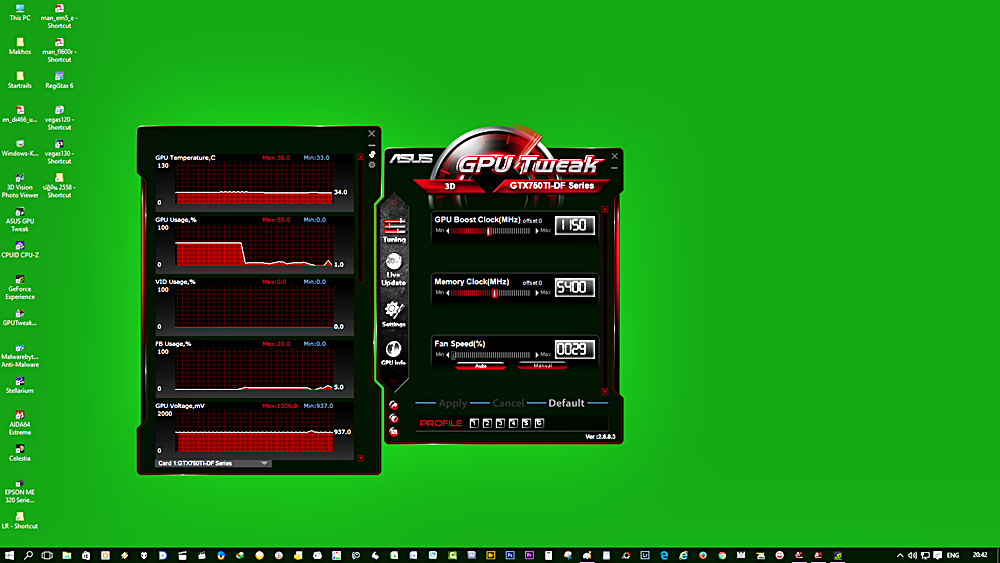Viewport: 1000px width, 563px height.
Task: Increase Memory Clock with right arrow
Action: point(536,293)
